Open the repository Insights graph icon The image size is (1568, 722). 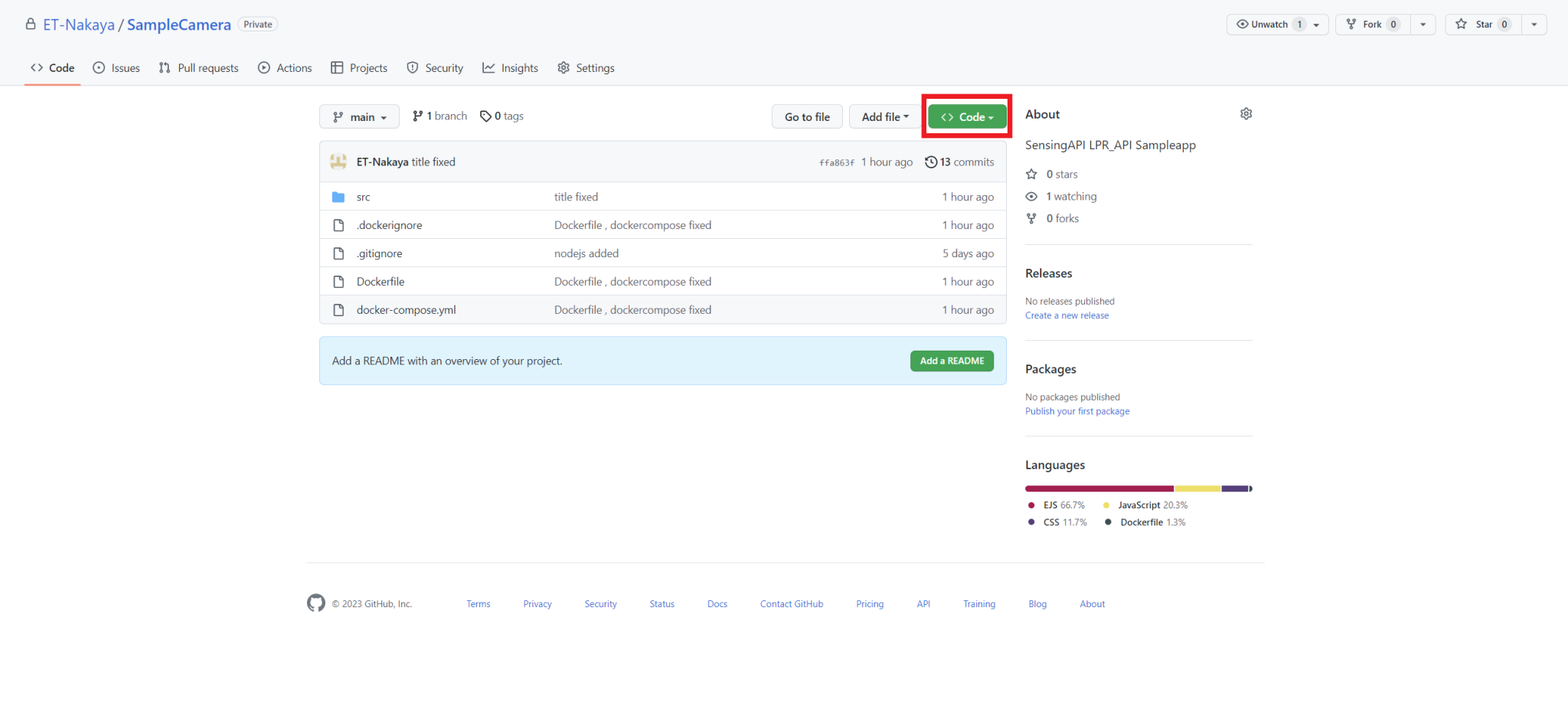(x=490, y=67)
